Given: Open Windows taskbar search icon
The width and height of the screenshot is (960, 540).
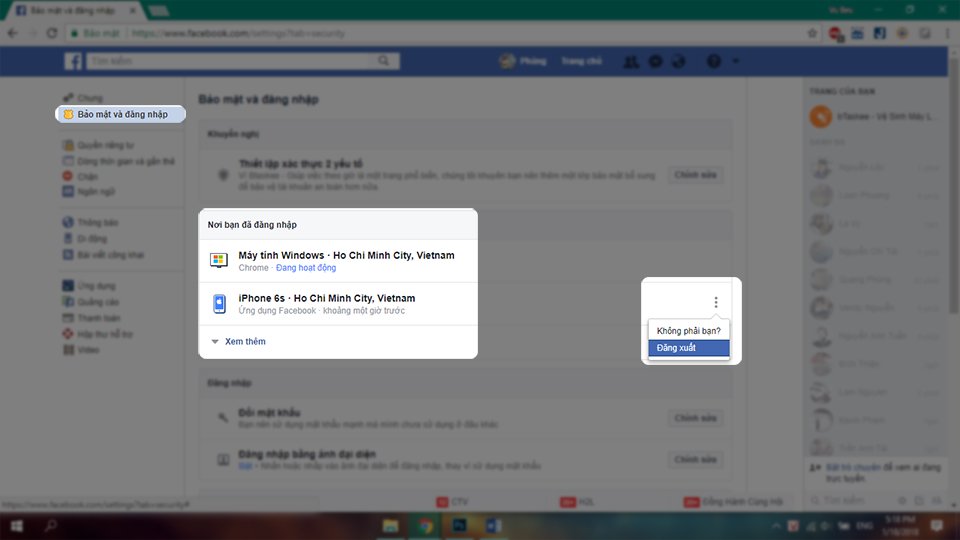Looking at the screenshot, I should 51,526.
